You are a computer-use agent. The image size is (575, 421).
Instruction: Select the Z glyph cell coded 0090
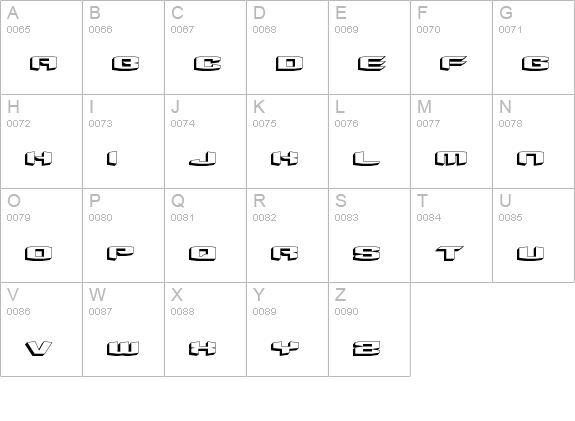tap(369, 329)
